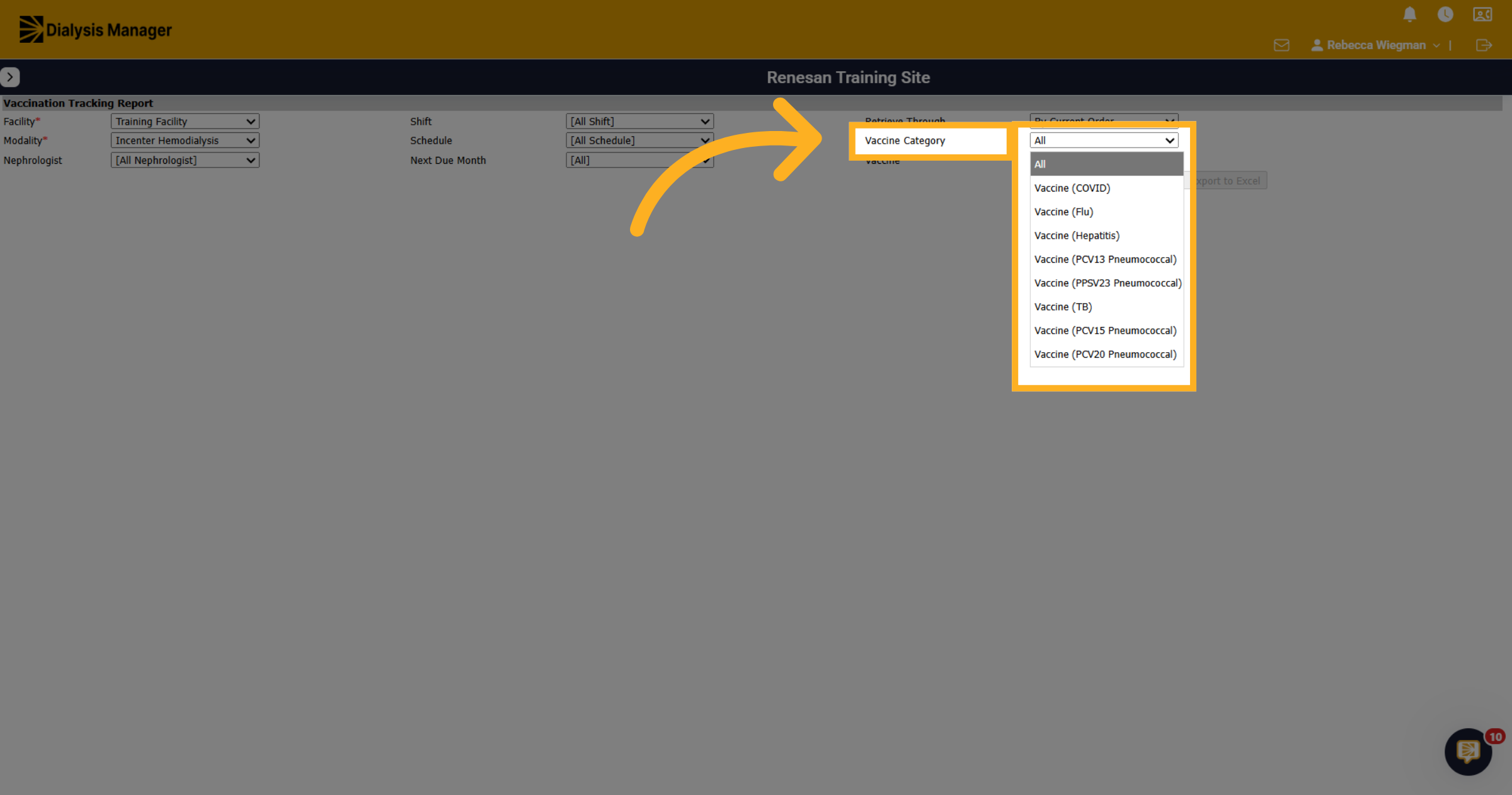Choose Vaccine (PCV13 Pneumococcal)
The width and height of the screenshot is (1512, 795).
click(1106, 260)
